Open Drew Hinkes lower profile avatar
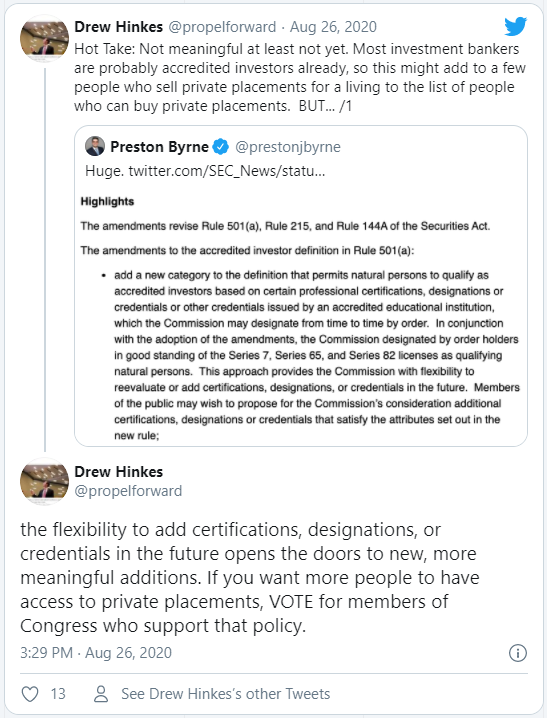Screen dimensions: 547x718 pos(44,482)
